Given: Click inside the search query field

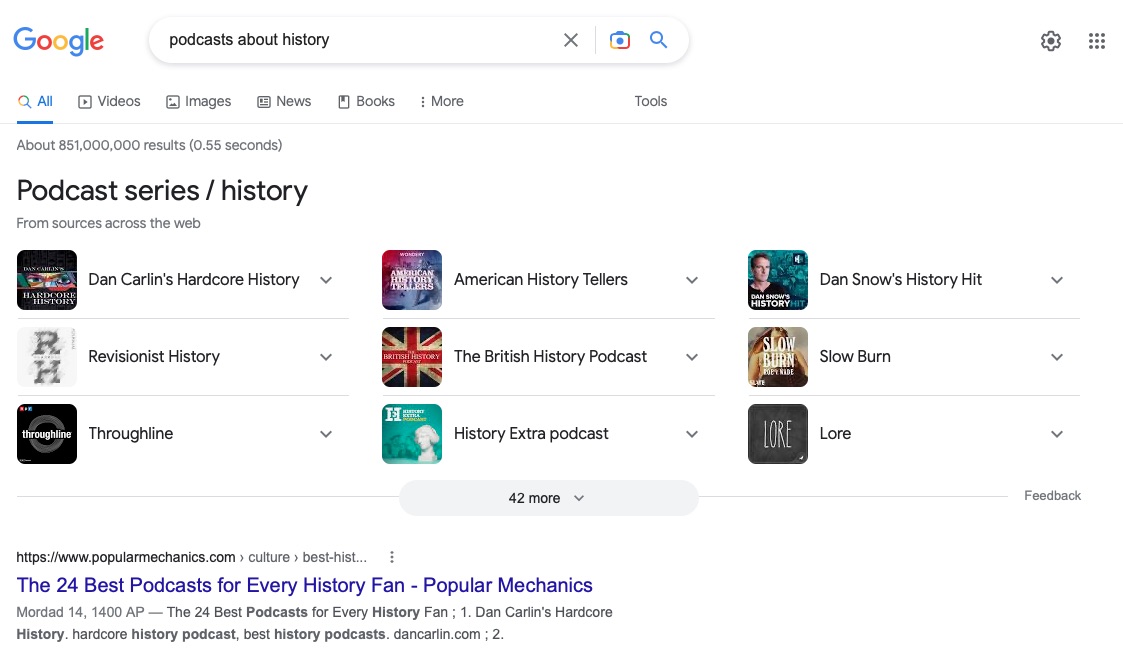Looking at the screenshot, I should pos(358,39).
